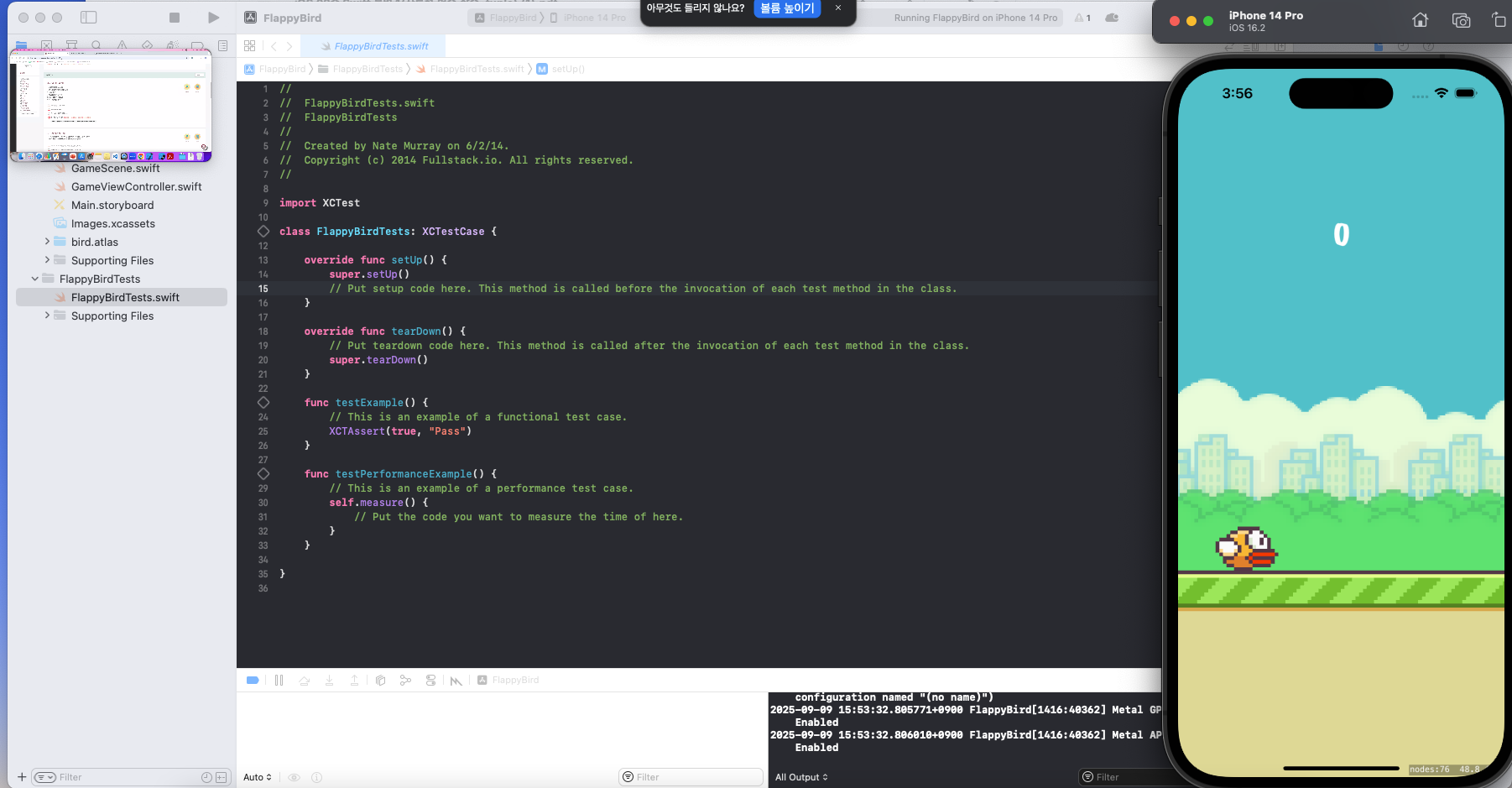Open the related items grid menu
1512x788 pixels.
tap(249, 46)
